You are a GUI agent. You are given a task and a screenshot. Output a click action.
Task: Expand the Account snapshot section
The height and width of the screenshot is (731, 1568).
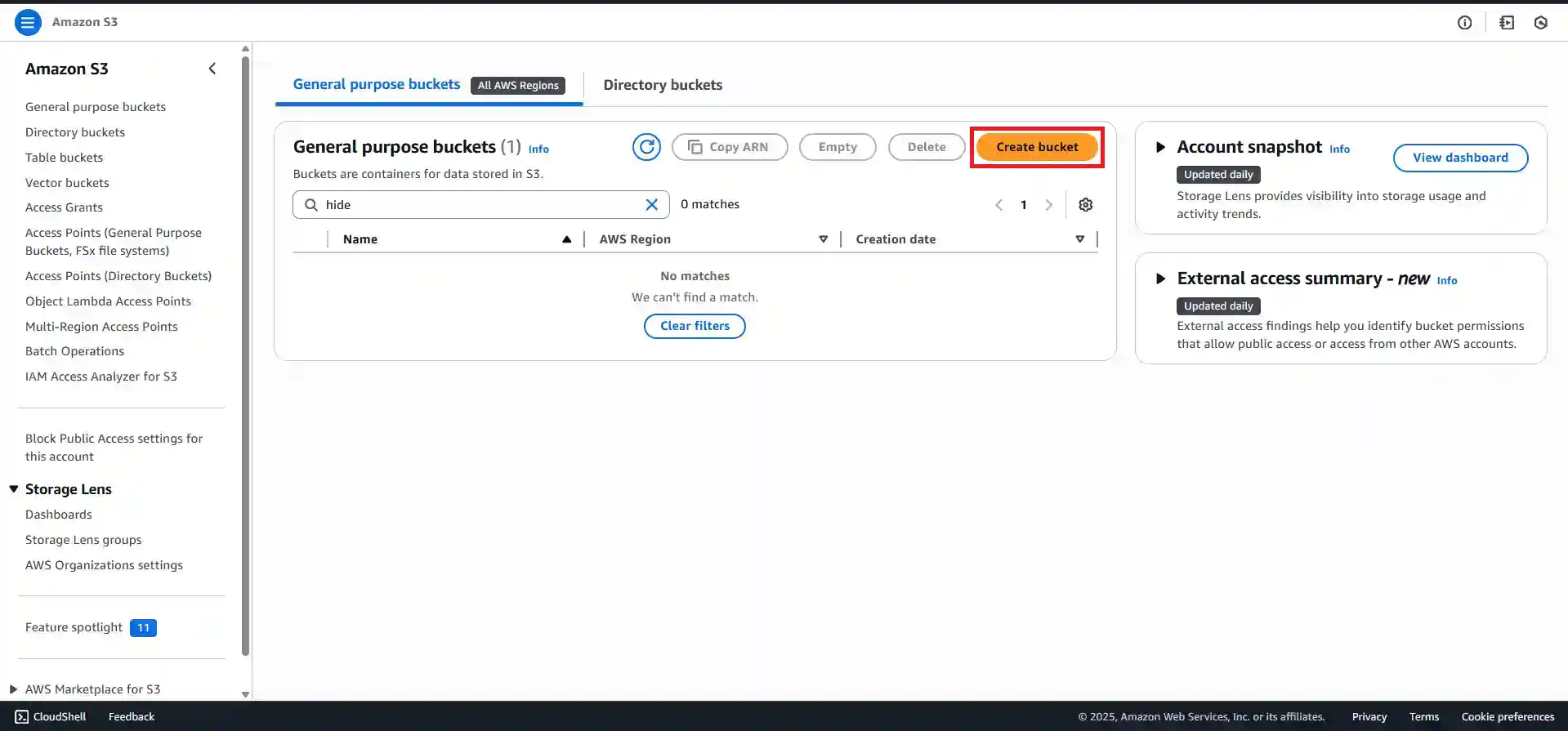[x=1160, y=147]
